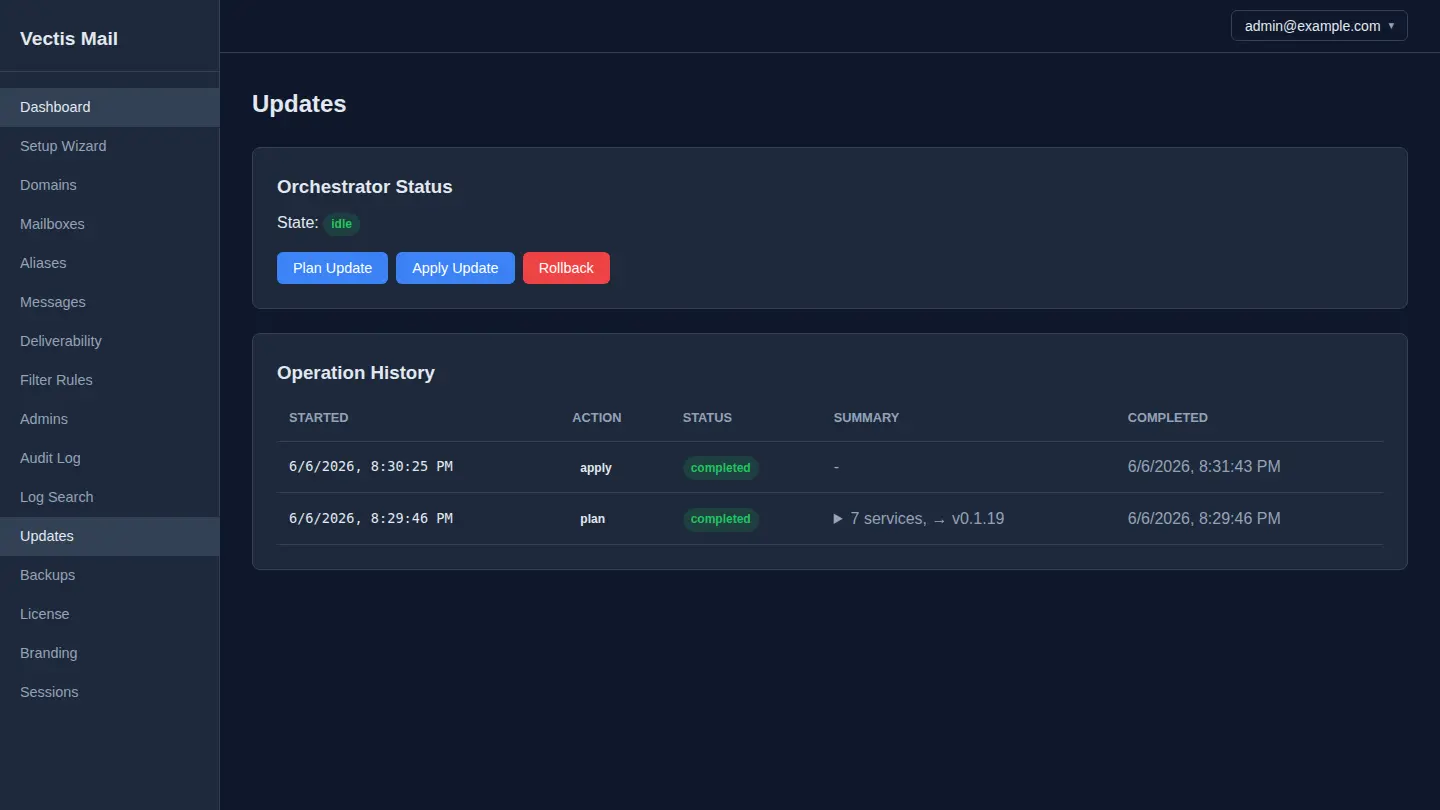Click the STATUS column header

(707, 418)
